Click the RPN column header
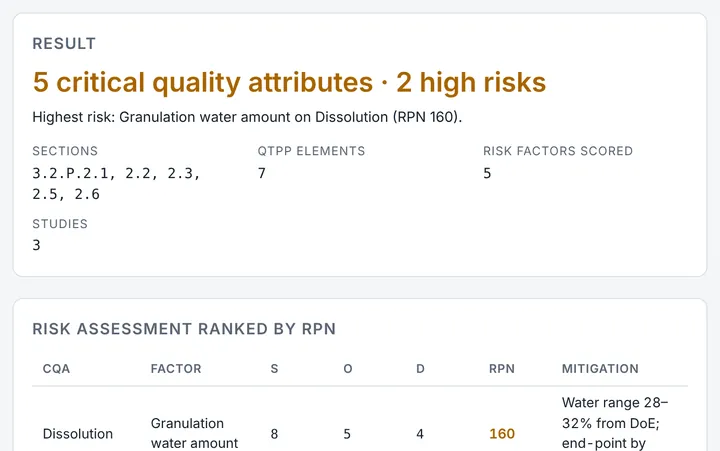This screenshot has width=720, height=451. [502, 369]
